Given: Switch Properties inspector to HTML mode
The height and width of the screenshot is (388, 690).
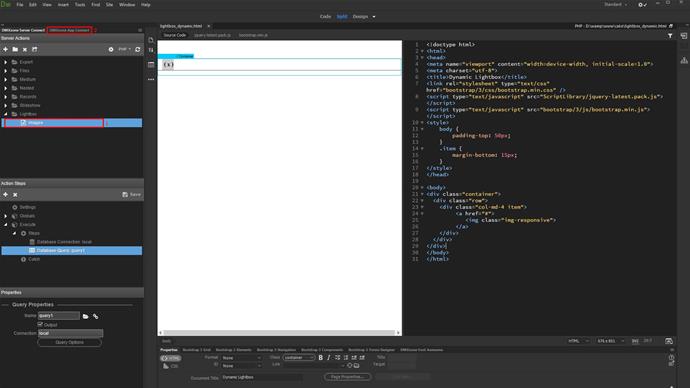Looking at the screenshot, I should point(171,358).
